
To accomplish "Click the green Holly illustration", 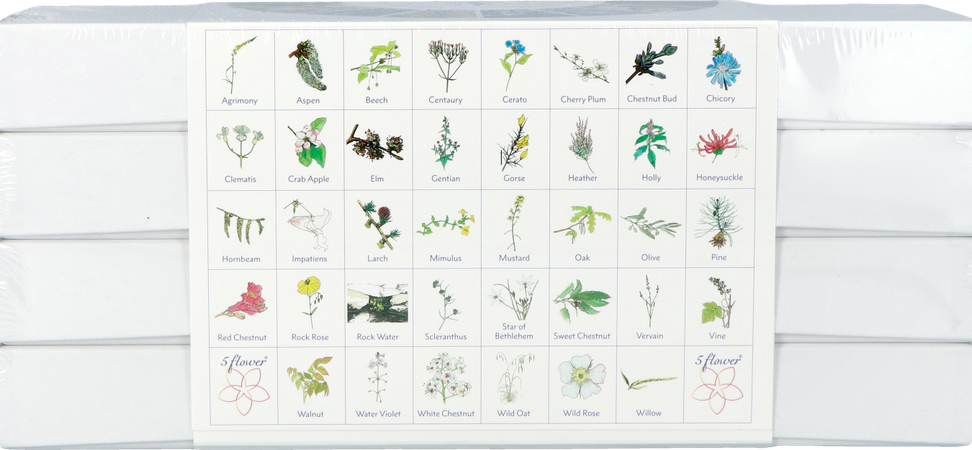I will coord(652,143).
